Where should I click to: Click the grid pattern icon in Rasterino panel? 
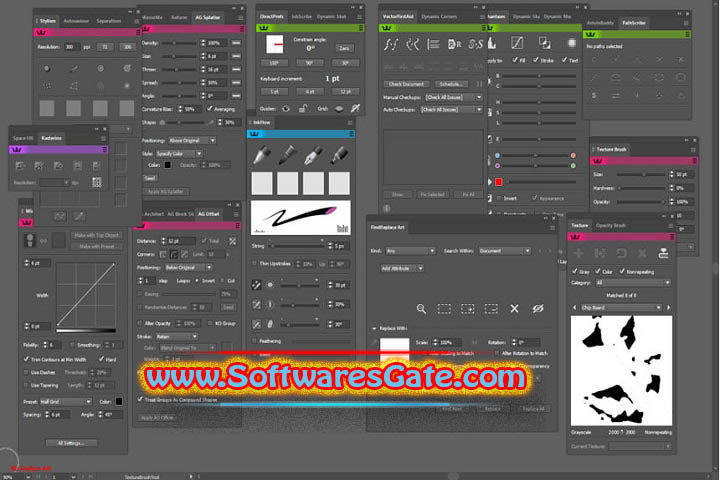pos(96,182)
